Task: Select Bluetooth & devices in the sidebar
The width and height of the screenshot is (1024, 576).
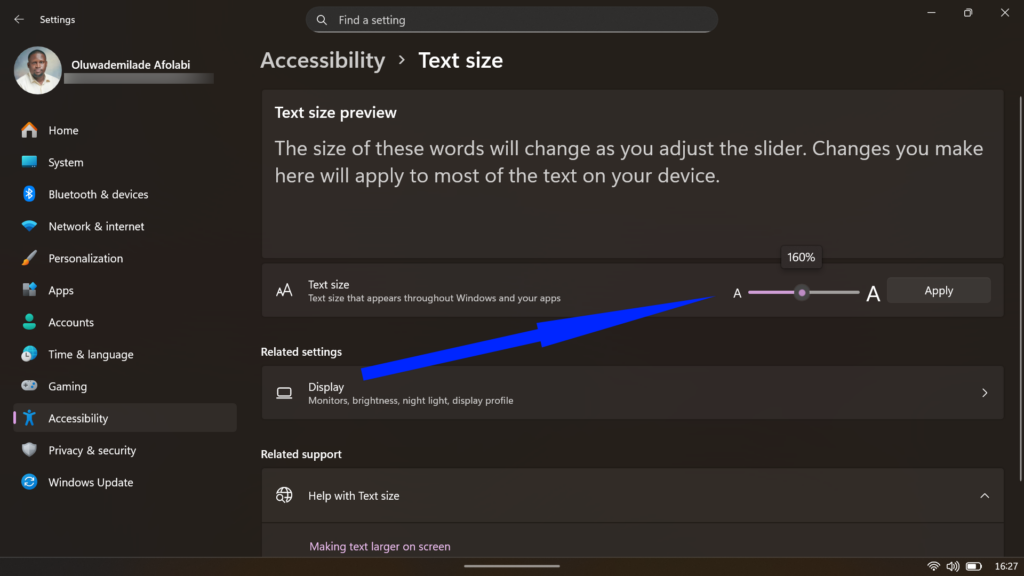Action: point(99,194)
